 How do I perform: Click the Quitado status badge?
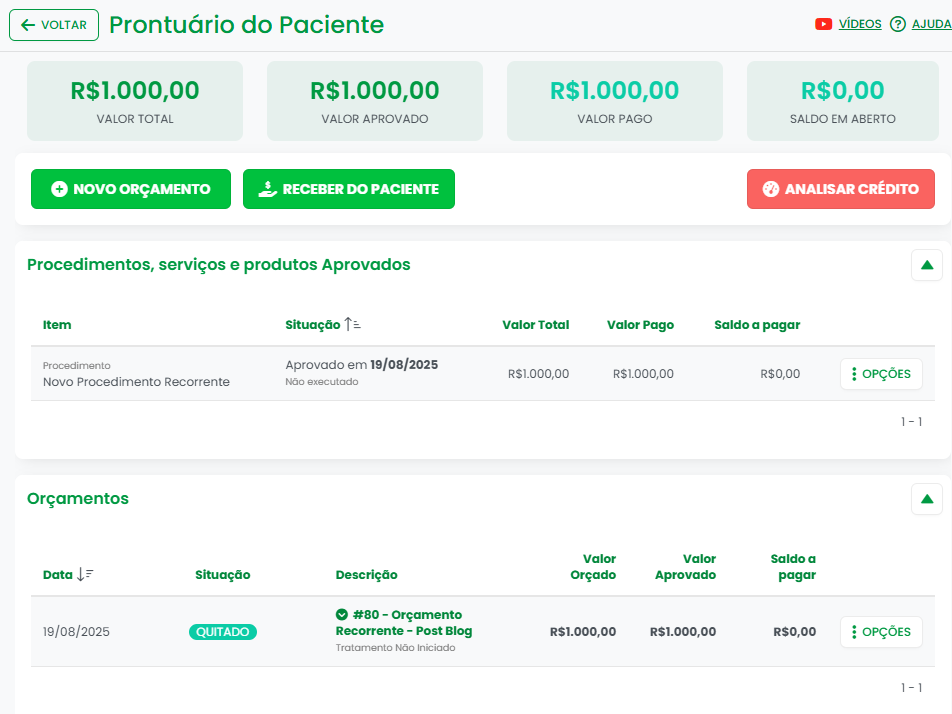[223, 632]
